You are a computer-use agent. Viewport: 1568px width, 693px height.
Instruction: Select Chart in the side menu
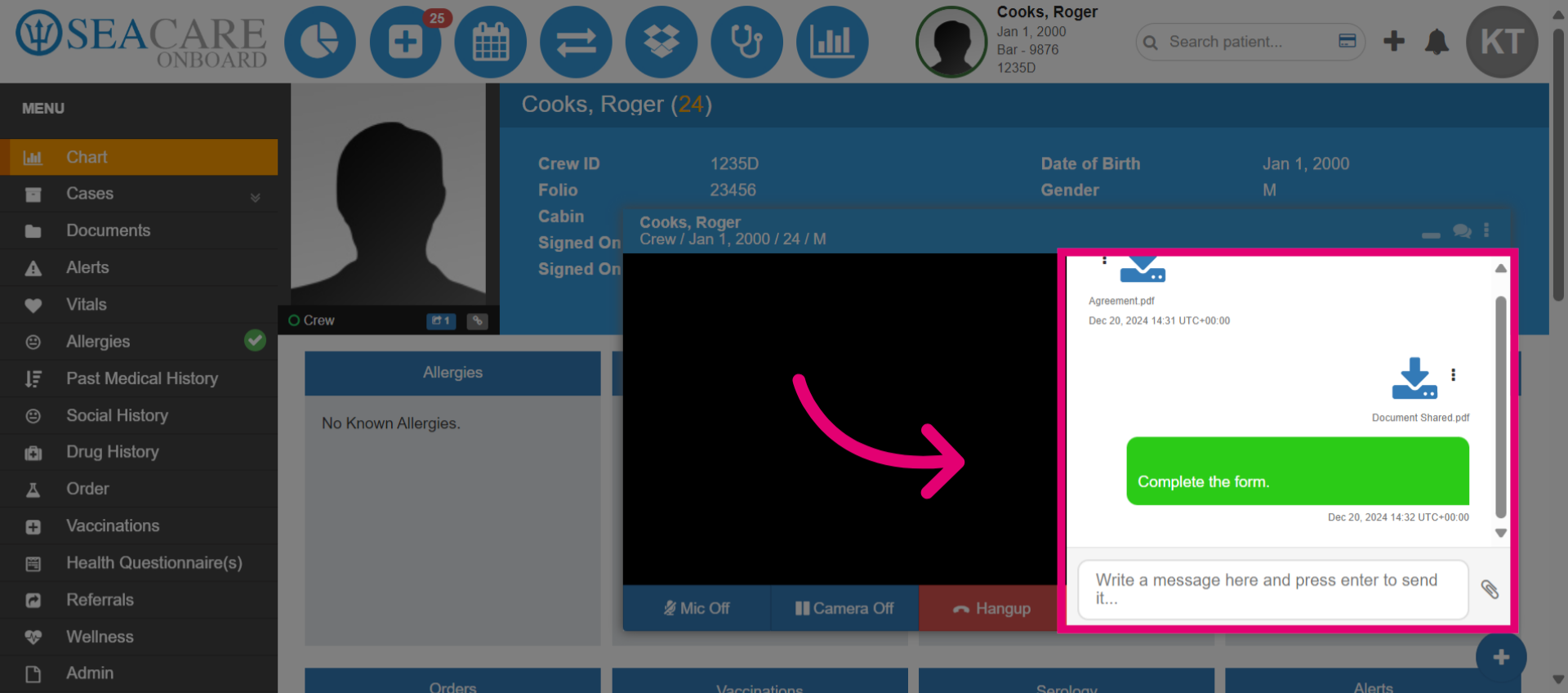click(139, 157)
